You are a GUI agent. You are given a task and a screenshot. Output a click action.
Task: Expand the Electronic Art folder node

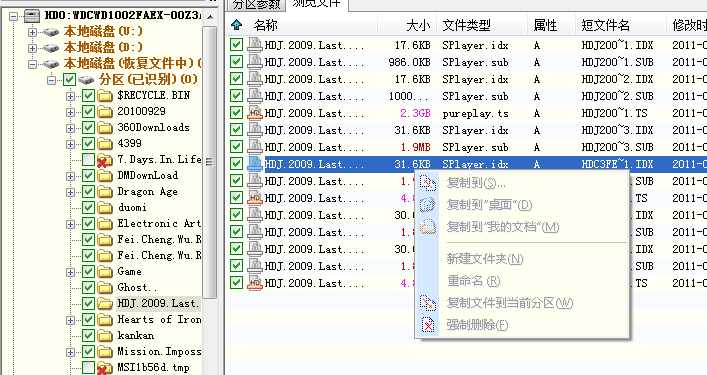pos(70,224)
